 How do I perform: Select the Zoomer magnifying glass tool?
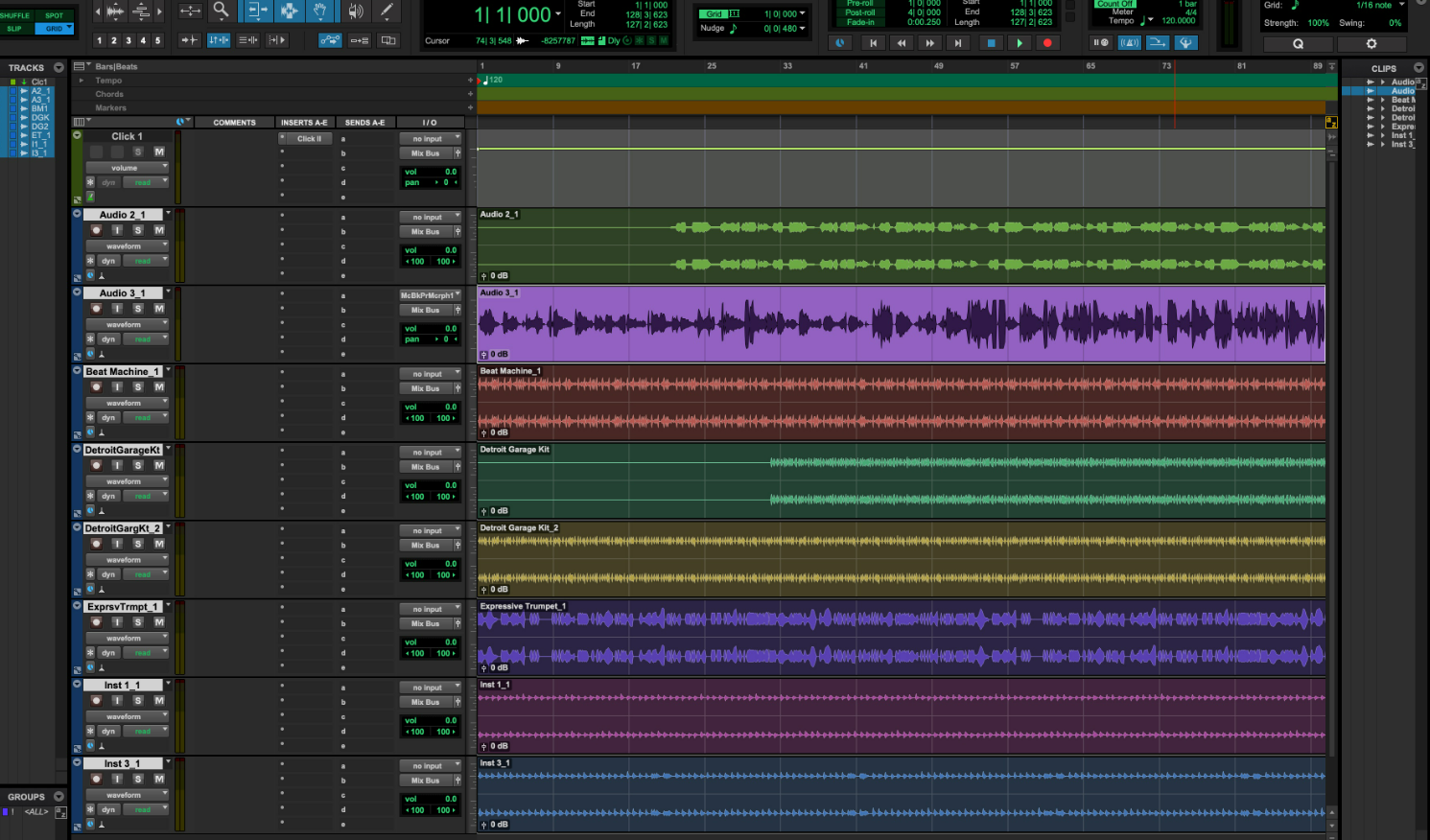click(221, 11)
